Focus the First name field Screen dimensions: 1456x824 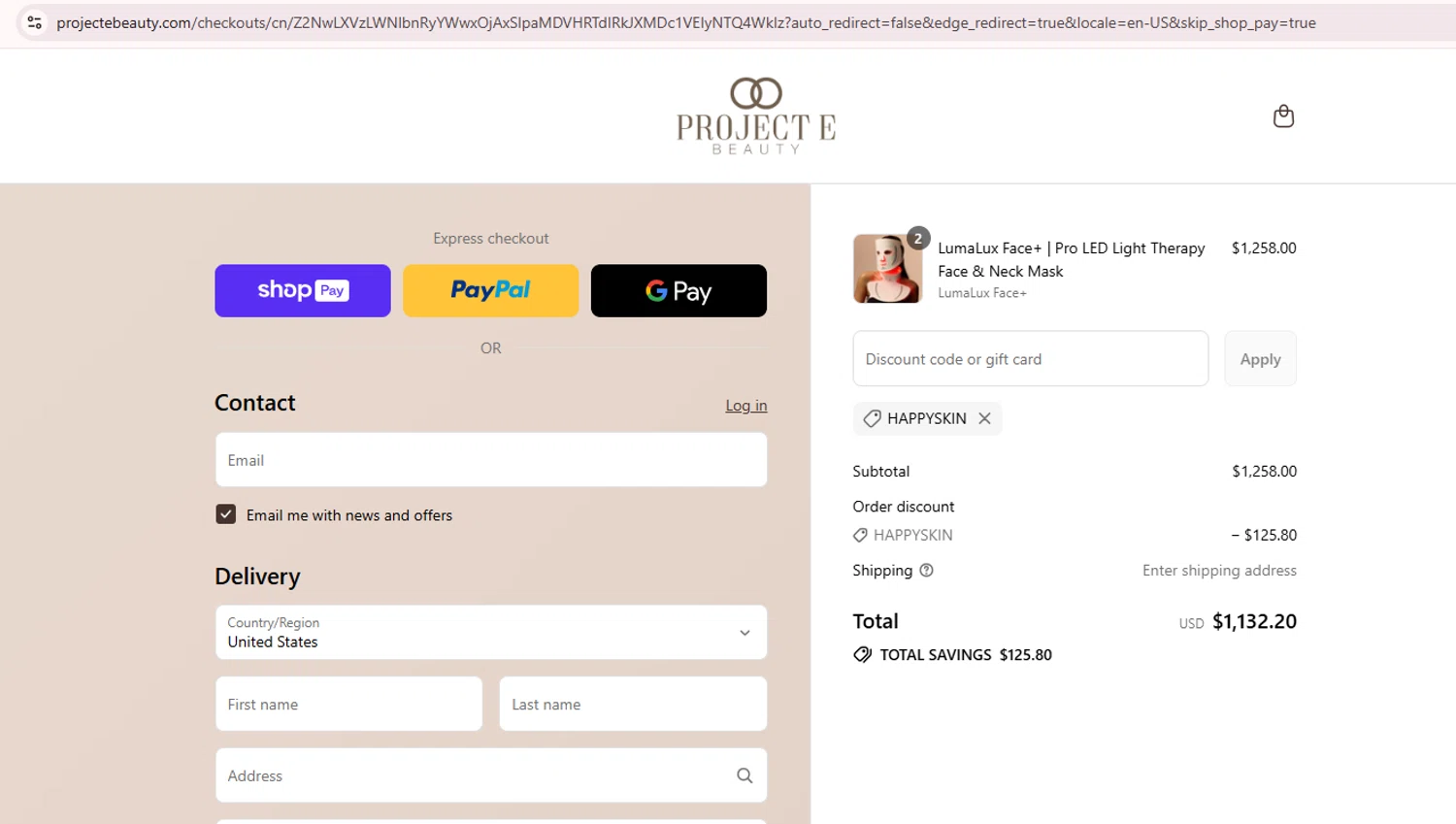pos(348,705)
